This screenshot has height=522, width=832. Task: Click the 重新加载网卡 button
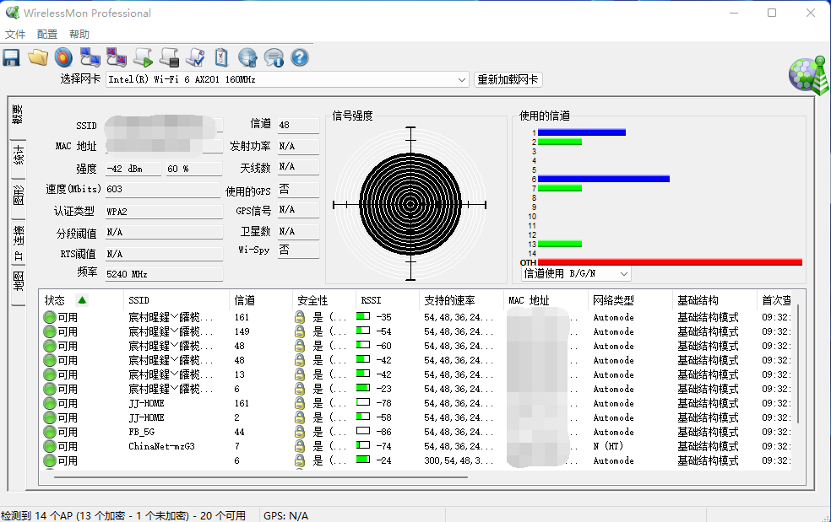point(508,80)
